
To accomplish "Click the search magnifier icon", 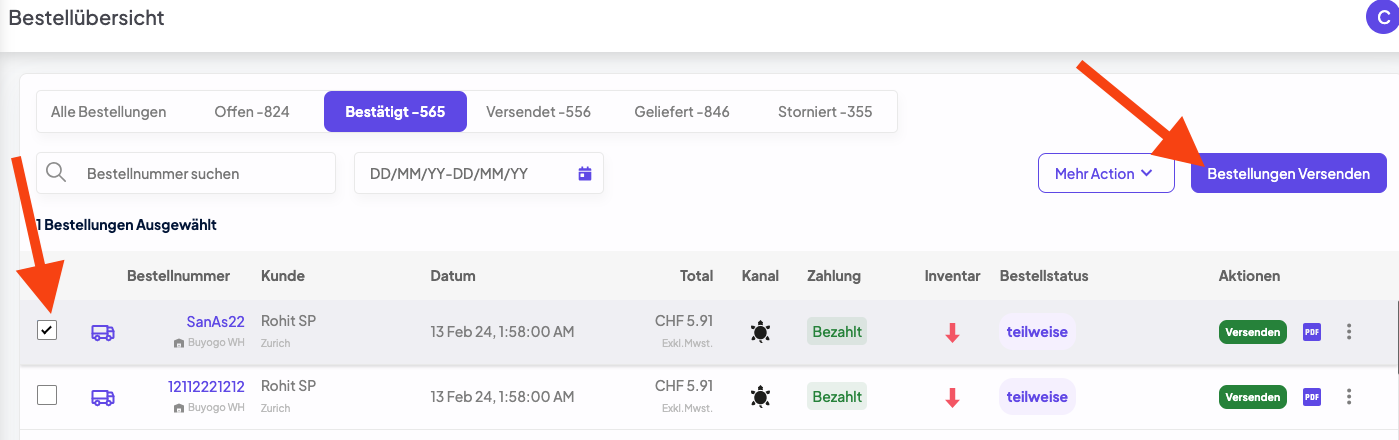I will pos(57,173).
